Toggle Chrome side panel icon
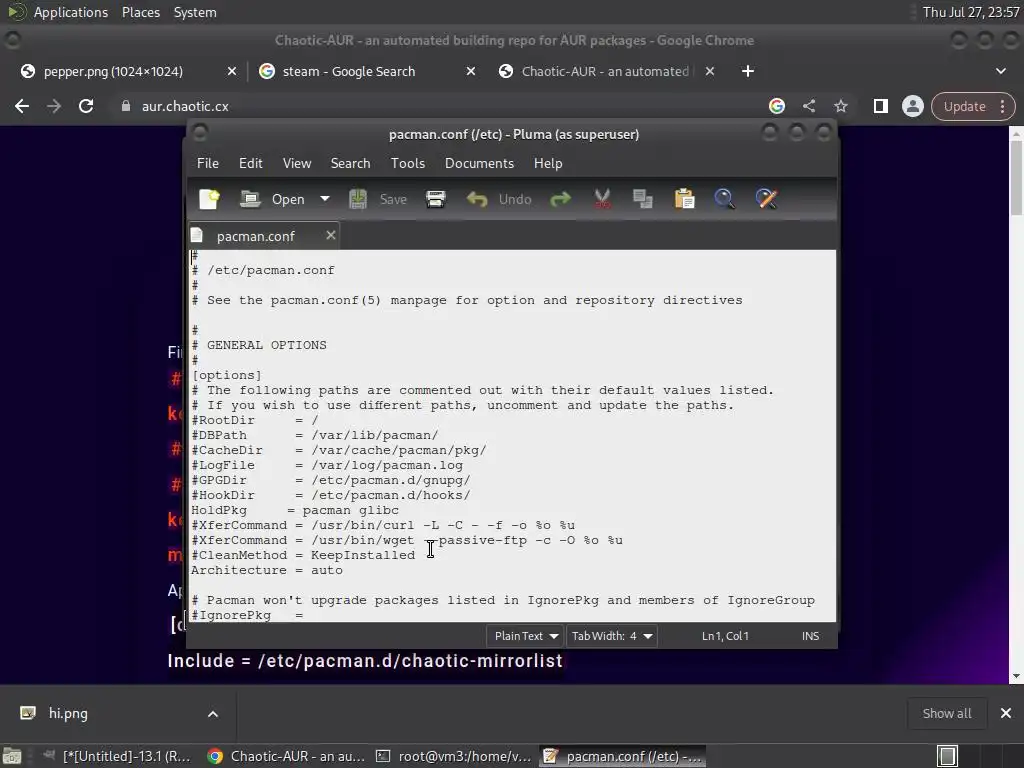The width and height of the screenshot is (1024, 768). 880,106
